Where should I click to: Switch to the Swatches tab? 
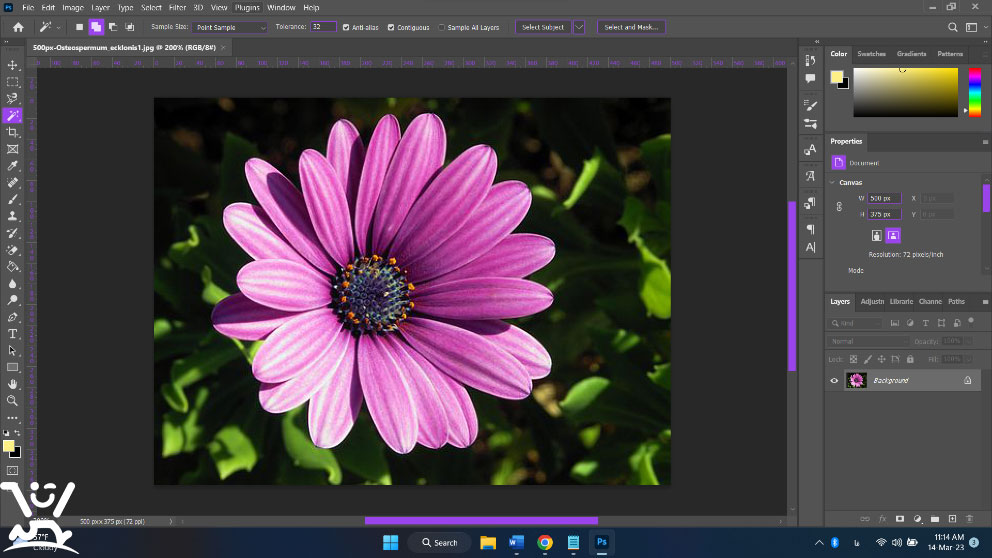pos(871,54)
